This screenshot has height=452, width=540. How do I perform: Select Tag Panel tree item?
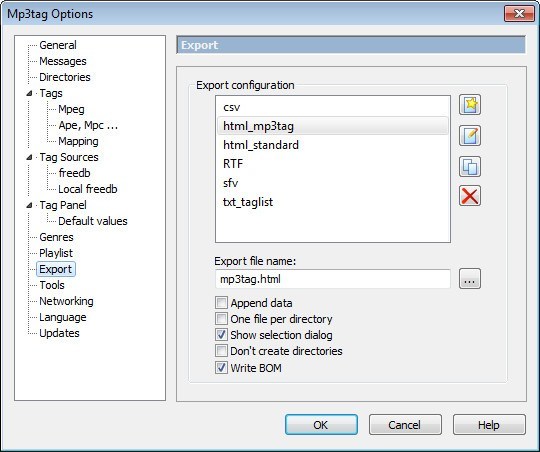63,205
